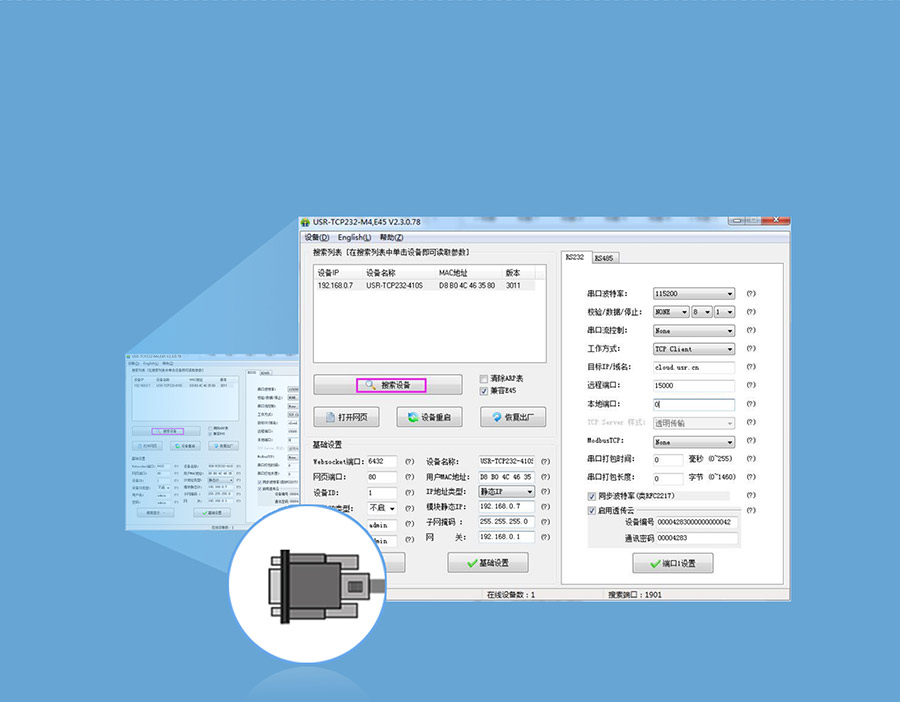Click the USR-TCP232 app icon in title bar
The width and height of the screenshot is (900, 702).
[305, 222]
